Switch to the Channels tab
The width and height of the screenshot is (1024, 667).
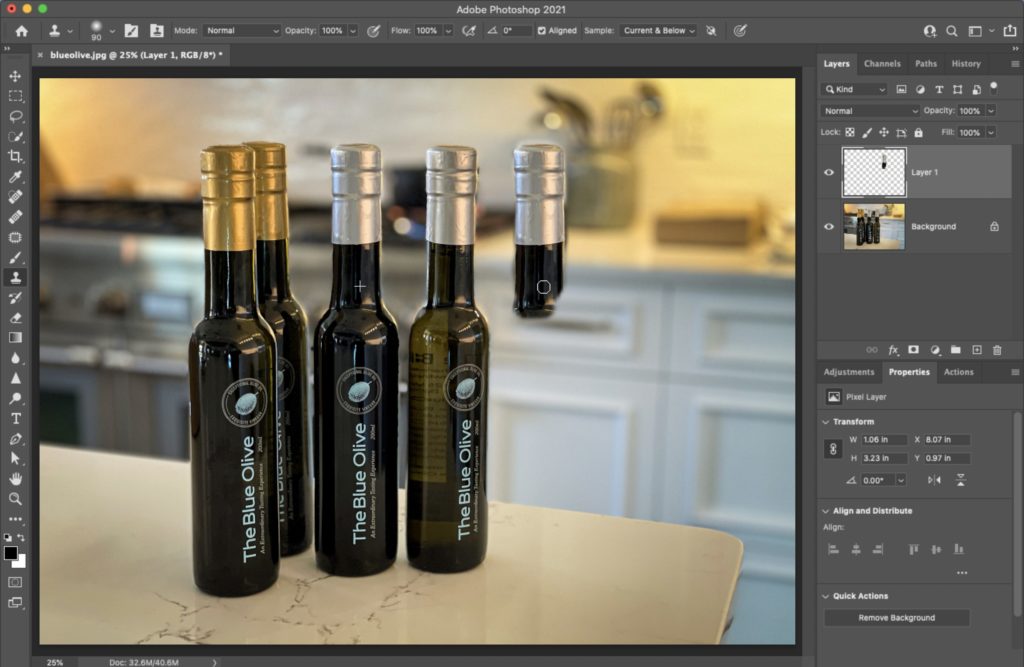(x=882, y=64)
